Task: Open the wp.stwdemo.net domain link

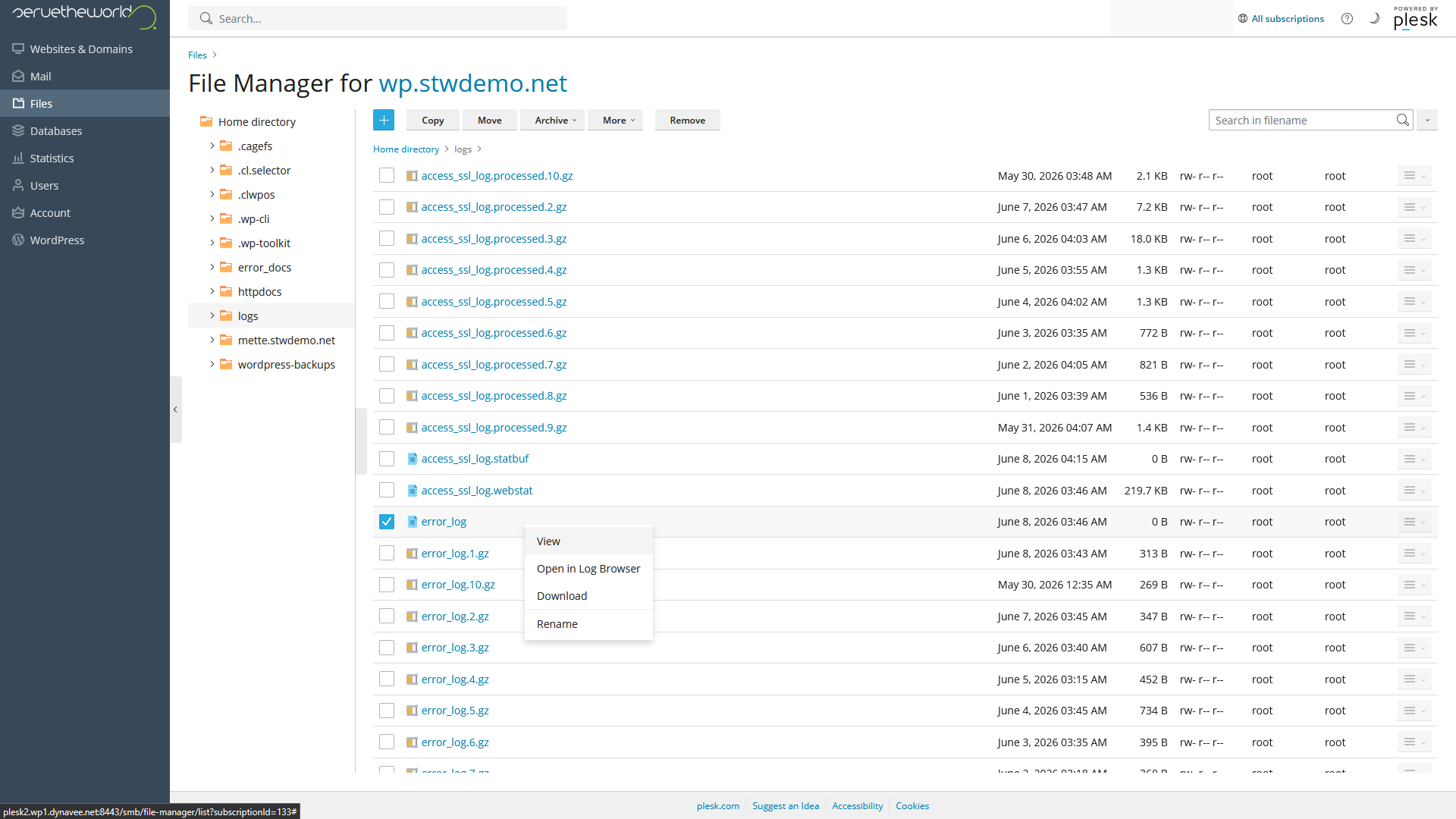Action: point(473,83)
